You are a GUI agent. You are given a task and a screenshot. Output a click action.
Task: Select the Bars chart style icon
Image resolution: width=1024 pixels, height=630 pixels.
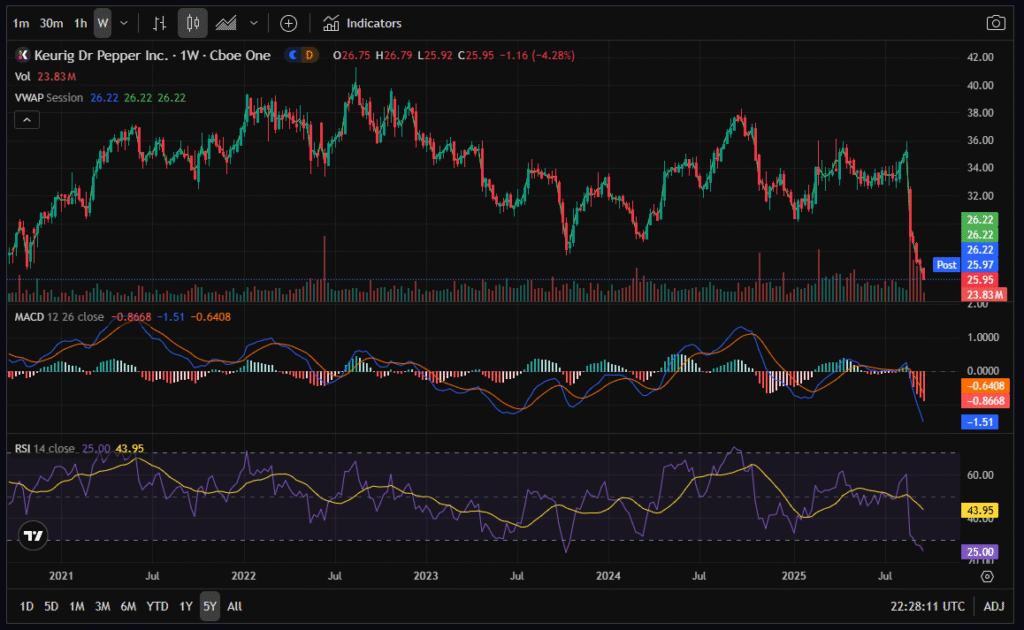tap(159, 22)
